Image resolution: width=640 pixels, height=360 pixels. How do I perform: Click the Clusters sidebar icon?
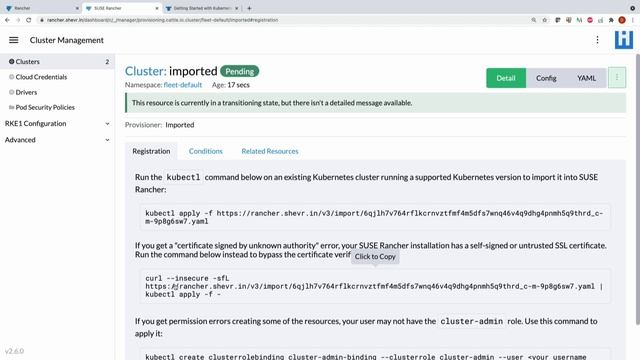(11, 62)
